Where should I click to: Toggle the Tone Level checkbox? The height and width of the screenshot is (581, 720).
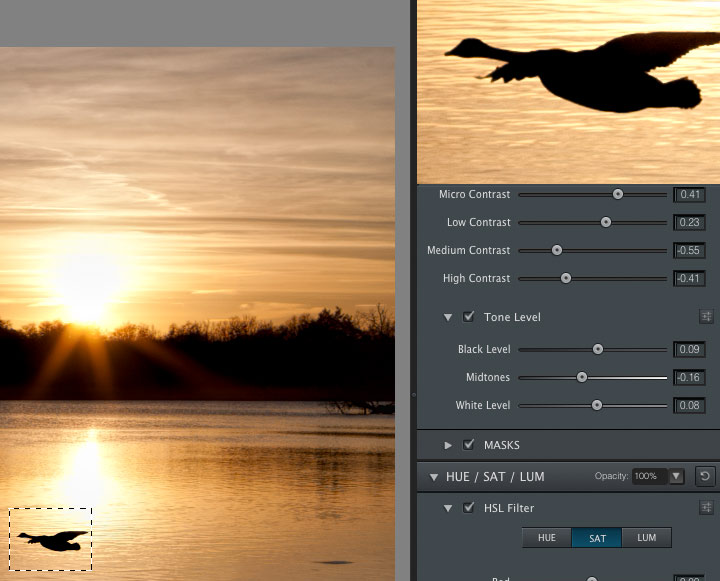point(468,316)
